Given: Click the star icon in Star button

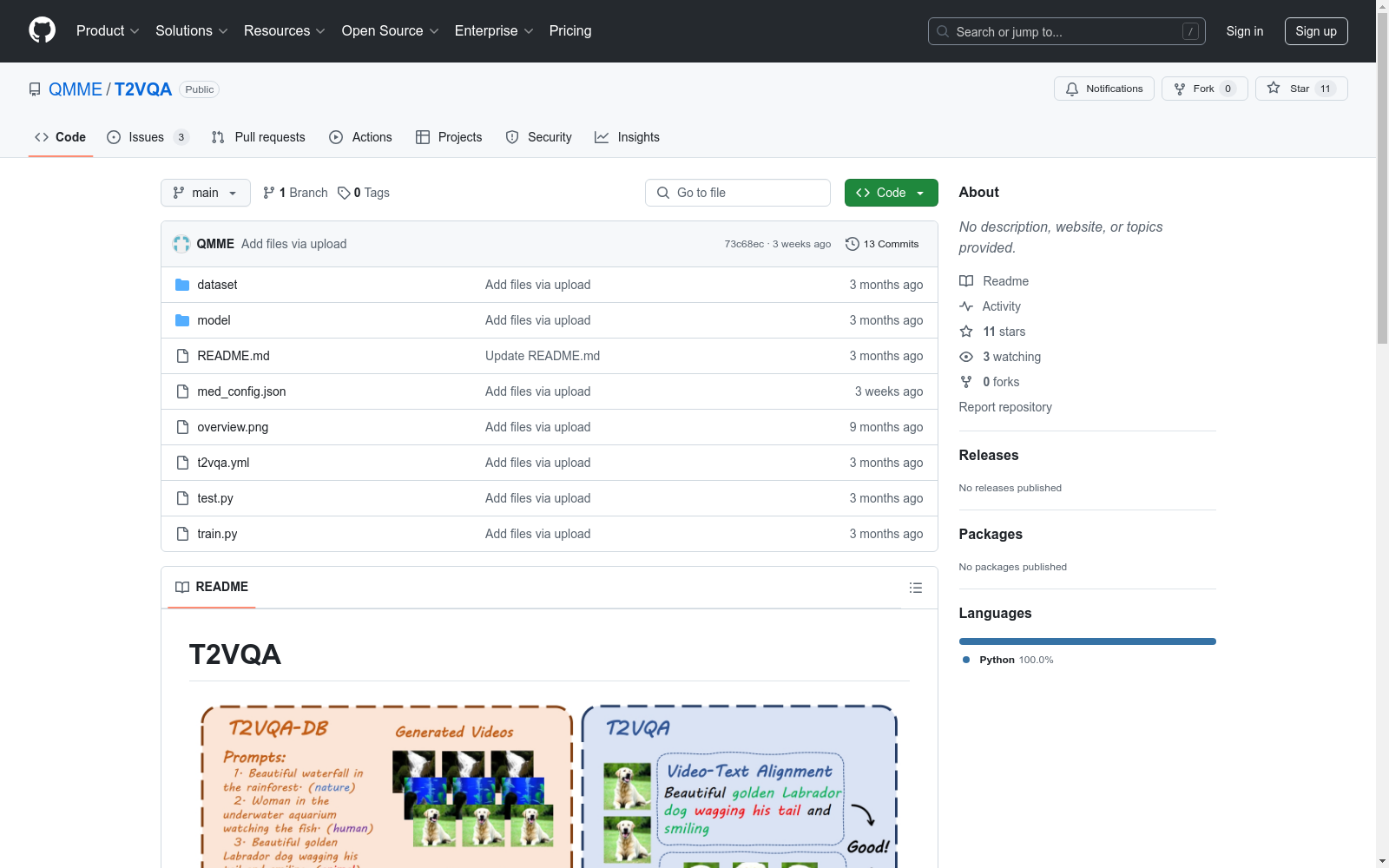Looking at the screenshot, I should click(x=1274, y=88).
